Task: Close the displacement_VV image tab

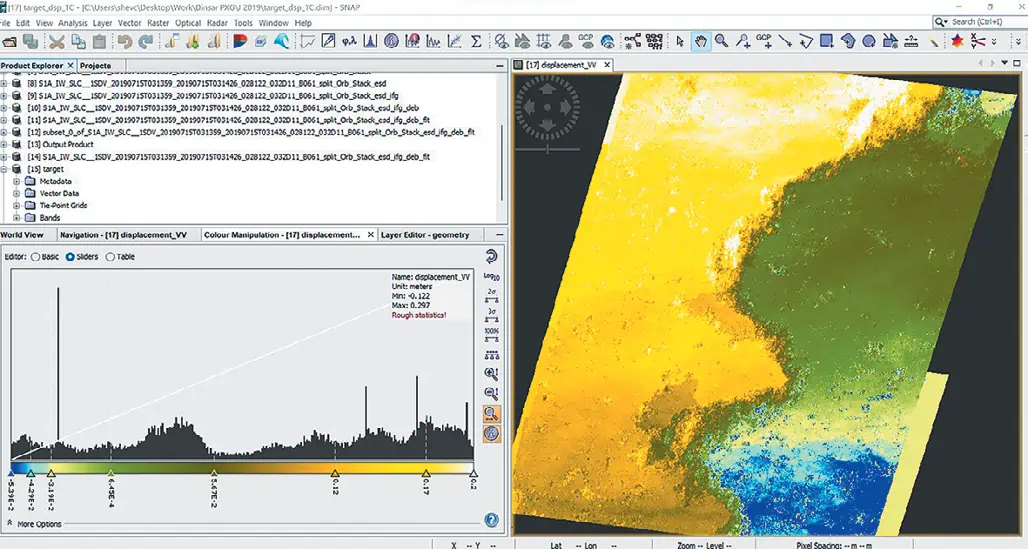Action: [x=606, y=65]
